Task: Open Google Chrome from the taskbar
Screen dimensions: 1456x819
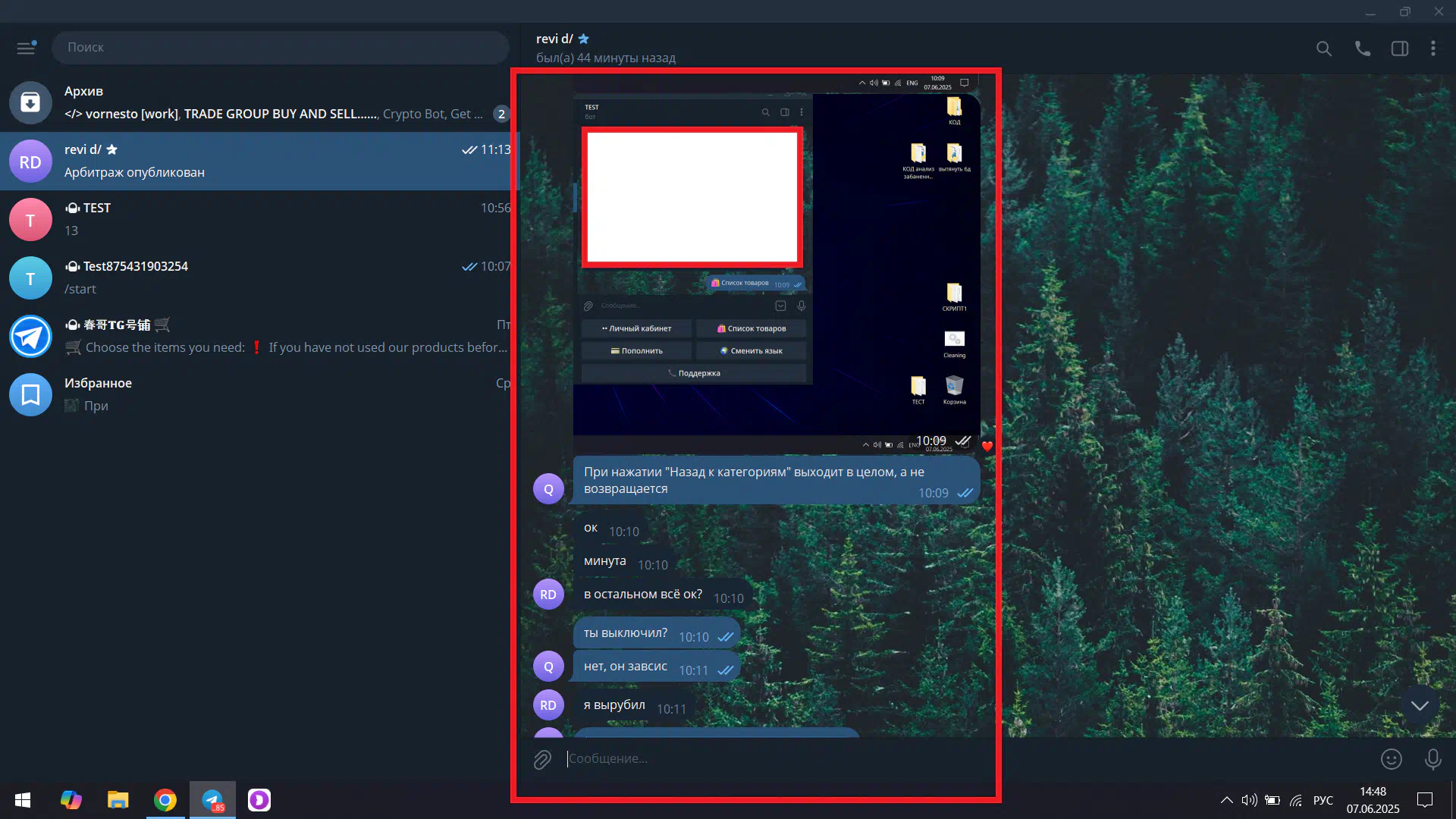Action: pyautogui.click(x=165, y=800)
